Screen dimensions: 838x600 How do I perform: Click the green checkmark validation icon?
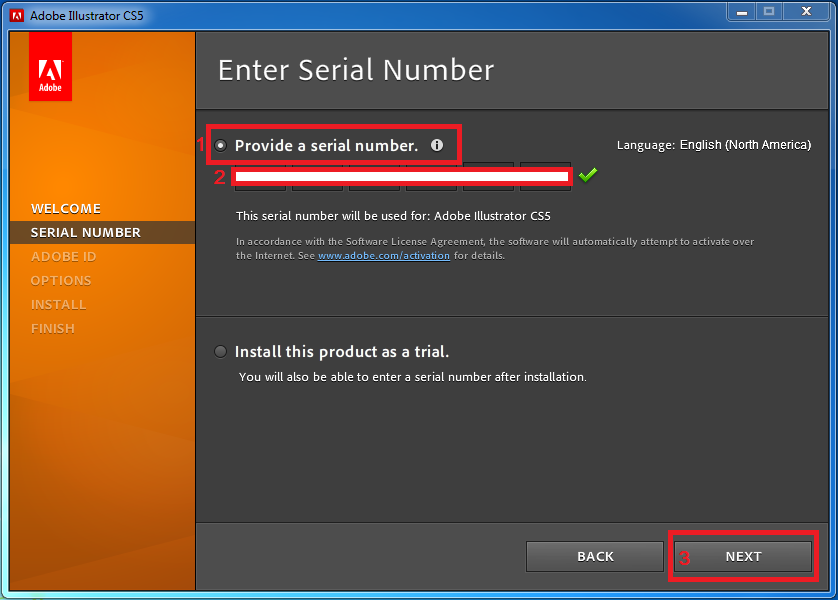pos(587,175)
